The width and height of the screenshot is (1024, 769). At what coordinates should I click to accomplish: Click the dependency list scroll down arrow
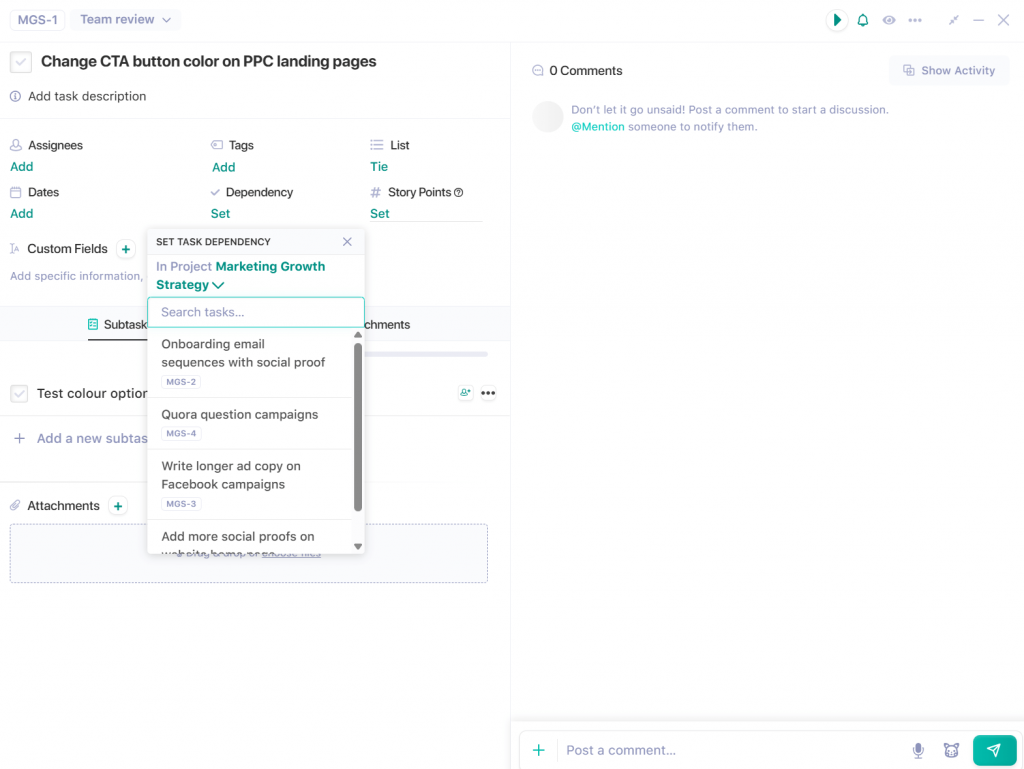(x=358, y=546)
